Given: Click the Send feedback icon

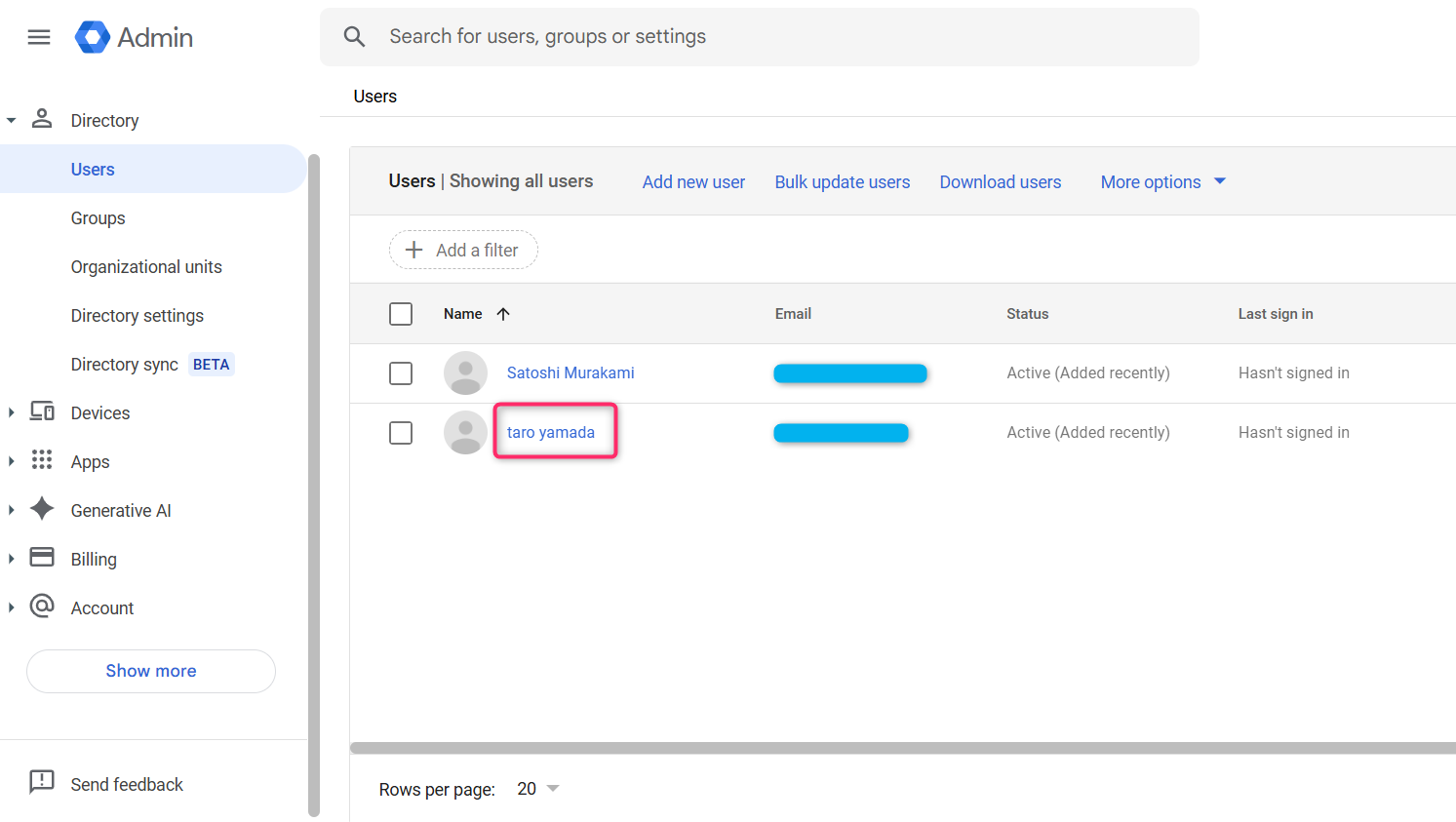Looking at the screenshot, I should [42, 782].
